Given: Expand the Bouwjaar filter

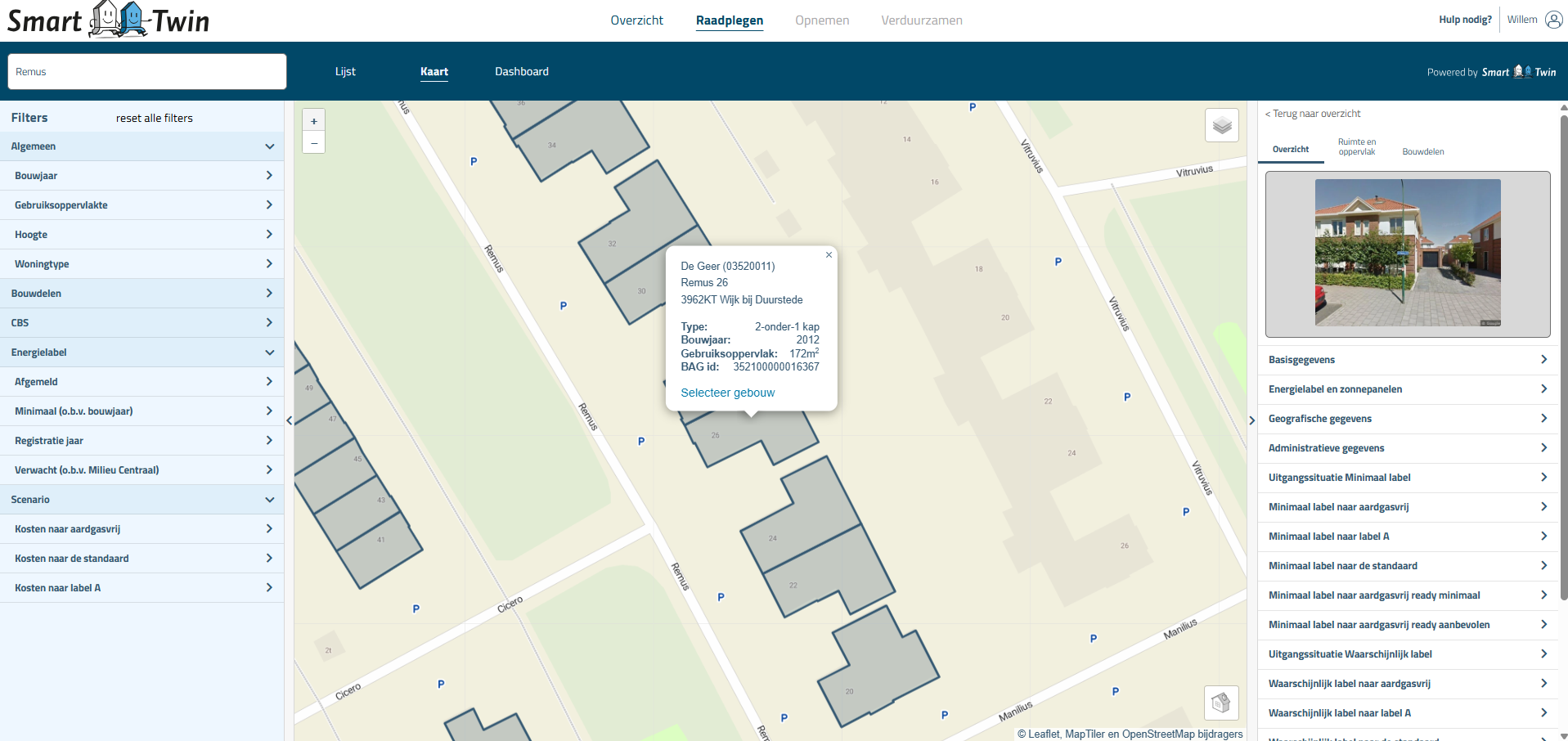Looking at the screenshot, I should [x=269, y=176].
